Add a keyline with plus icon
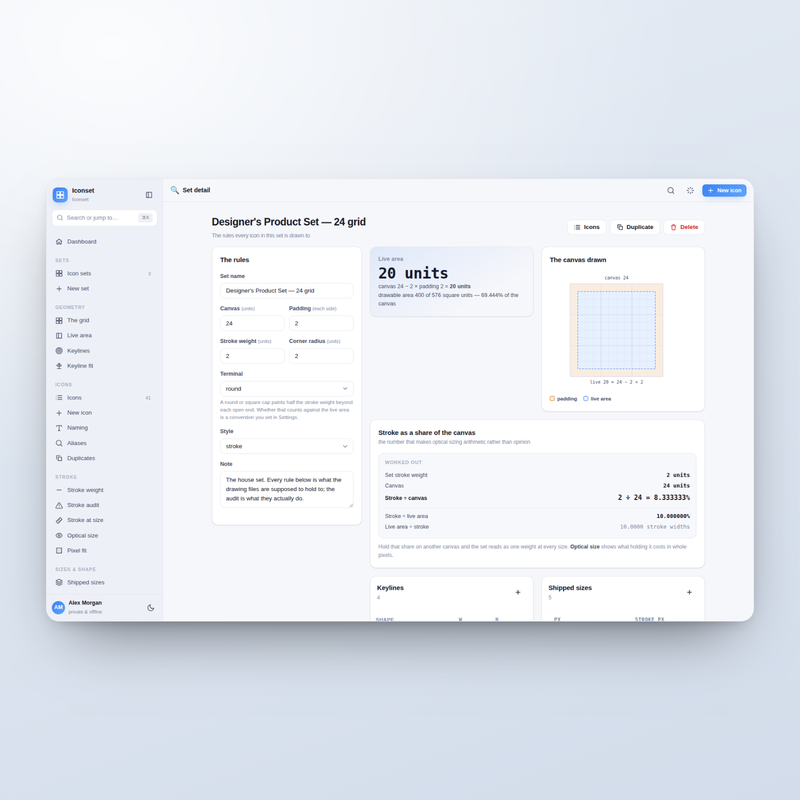This screenshot has height=800, width=800. [518, 592]
